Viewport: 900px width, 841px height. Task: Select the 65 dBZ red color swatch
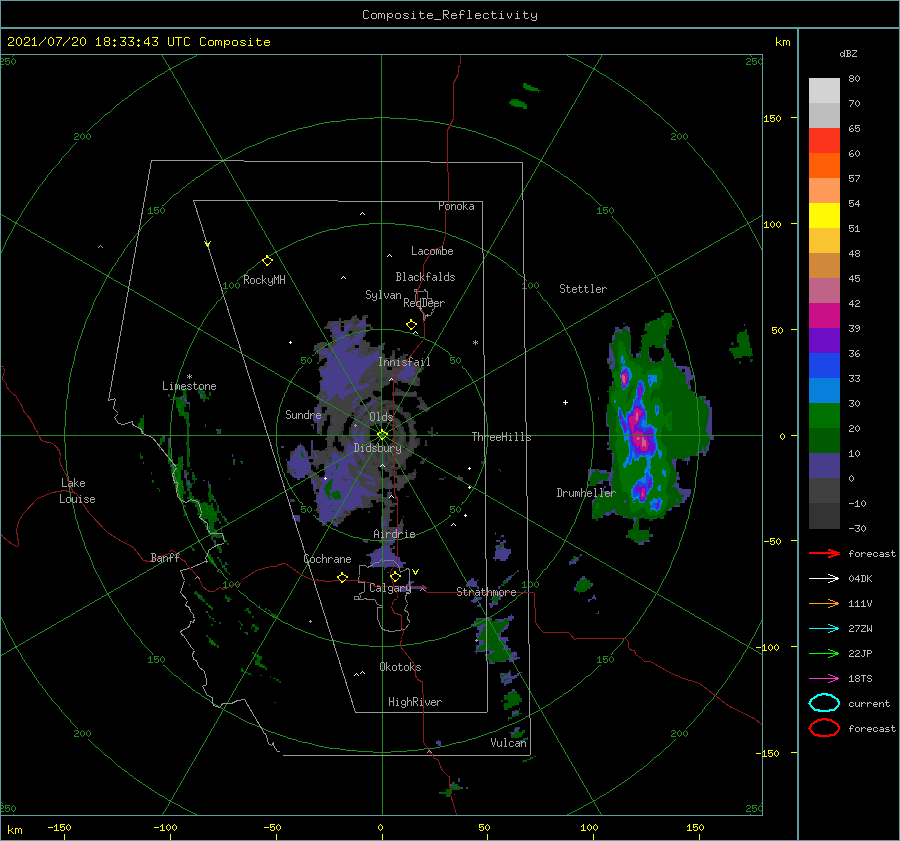pyautogui.click(x=824, y=141)
